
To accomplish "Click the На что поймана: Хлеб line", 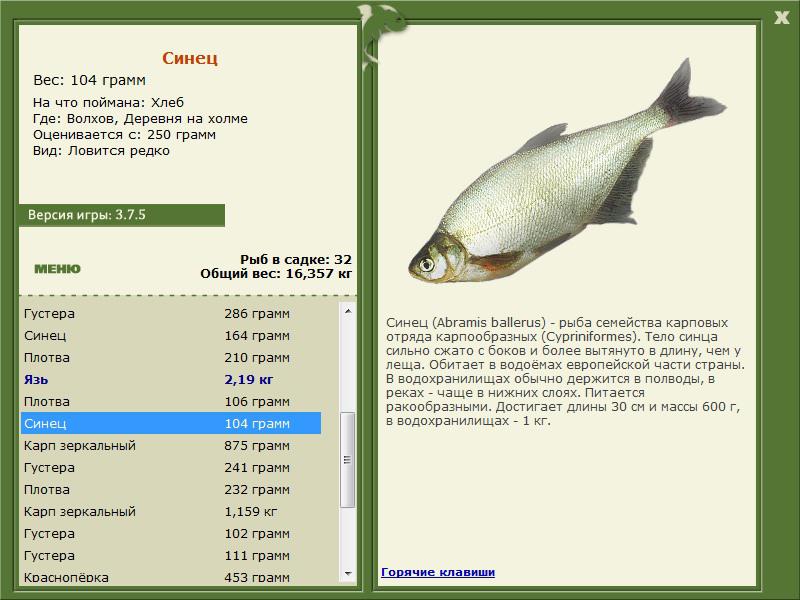I will (x=108, y=102).
